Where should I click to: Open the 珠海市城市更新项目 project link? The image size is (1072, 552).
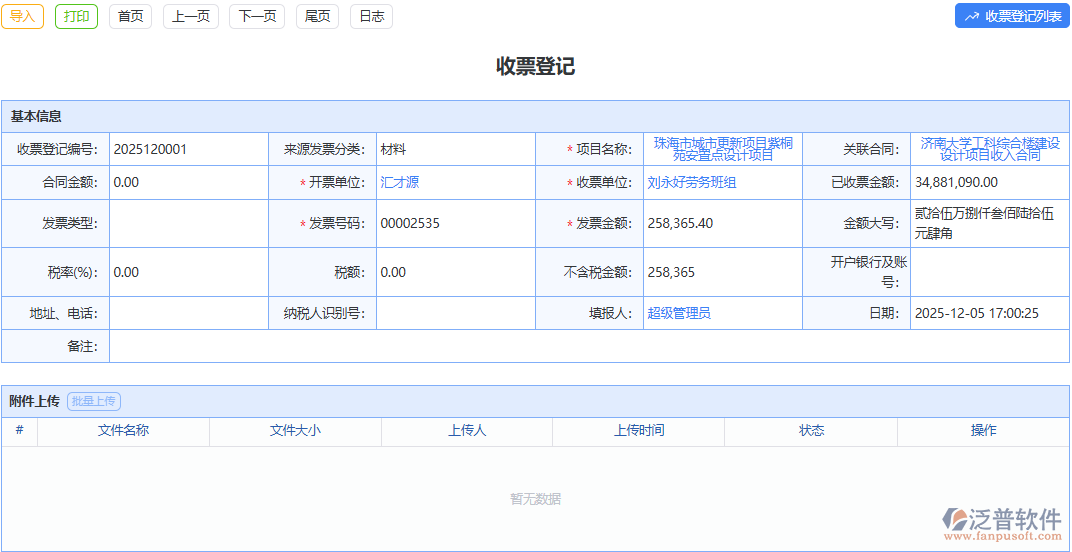(722, 149)
